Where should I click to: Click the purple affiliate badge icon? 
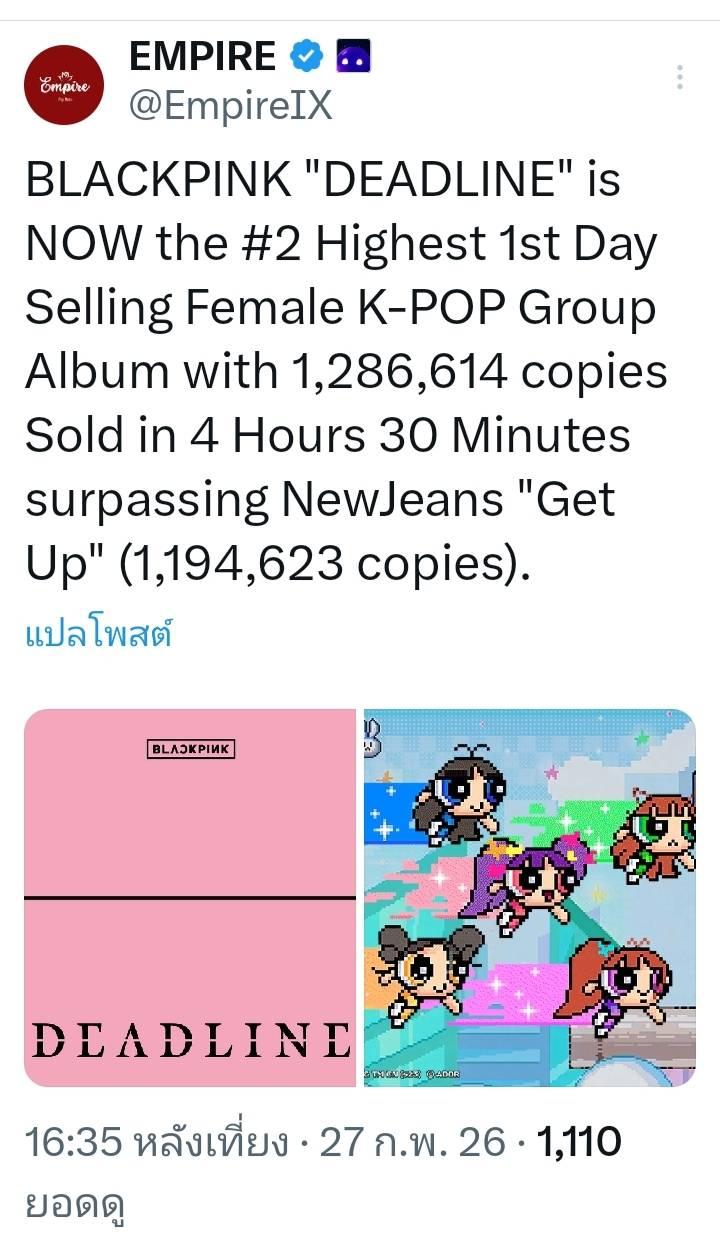351,59
